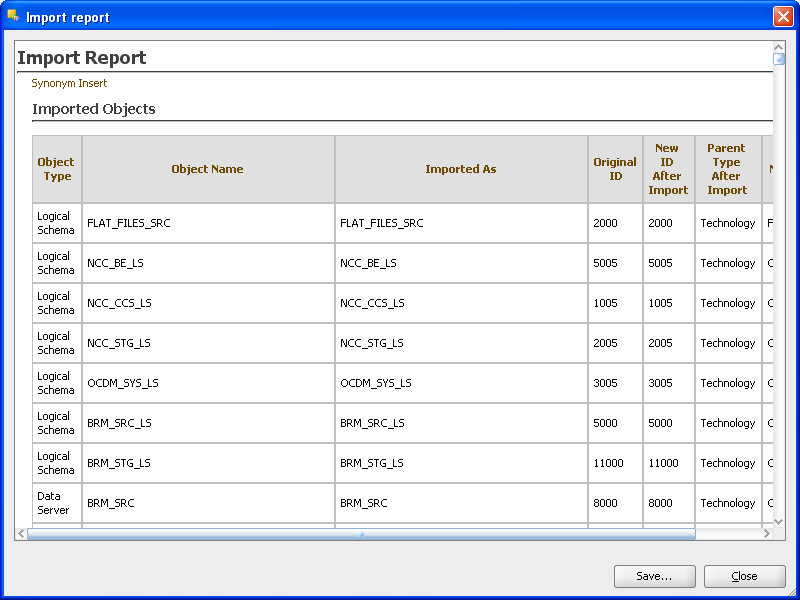Click Original ID cell showing 11000

click(x=607, y=463)
